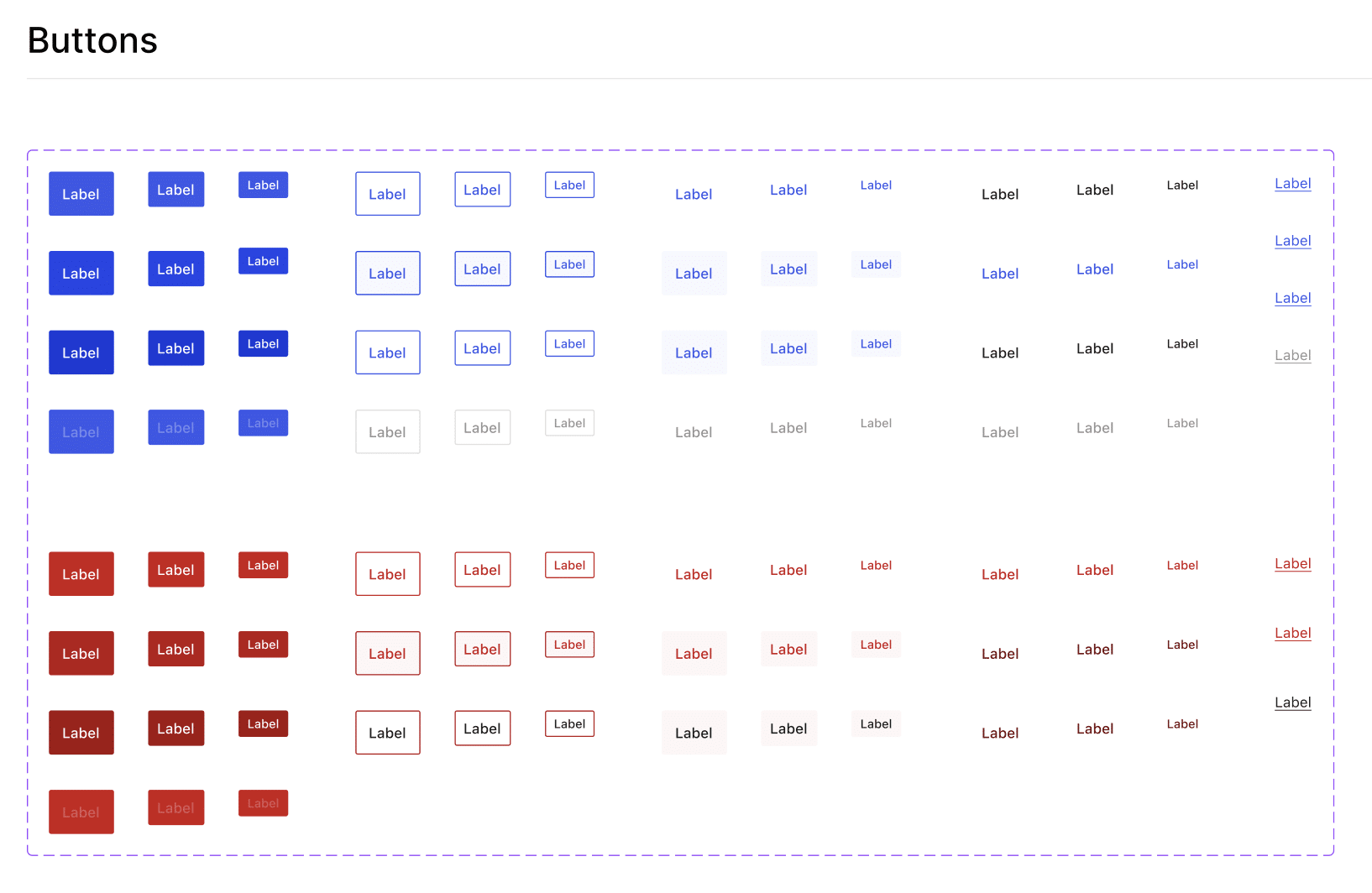Viewport: 1372px width, 893px height.
Task: Open the underlined red Label link on the right
Action: click(x=1292, y=563)
